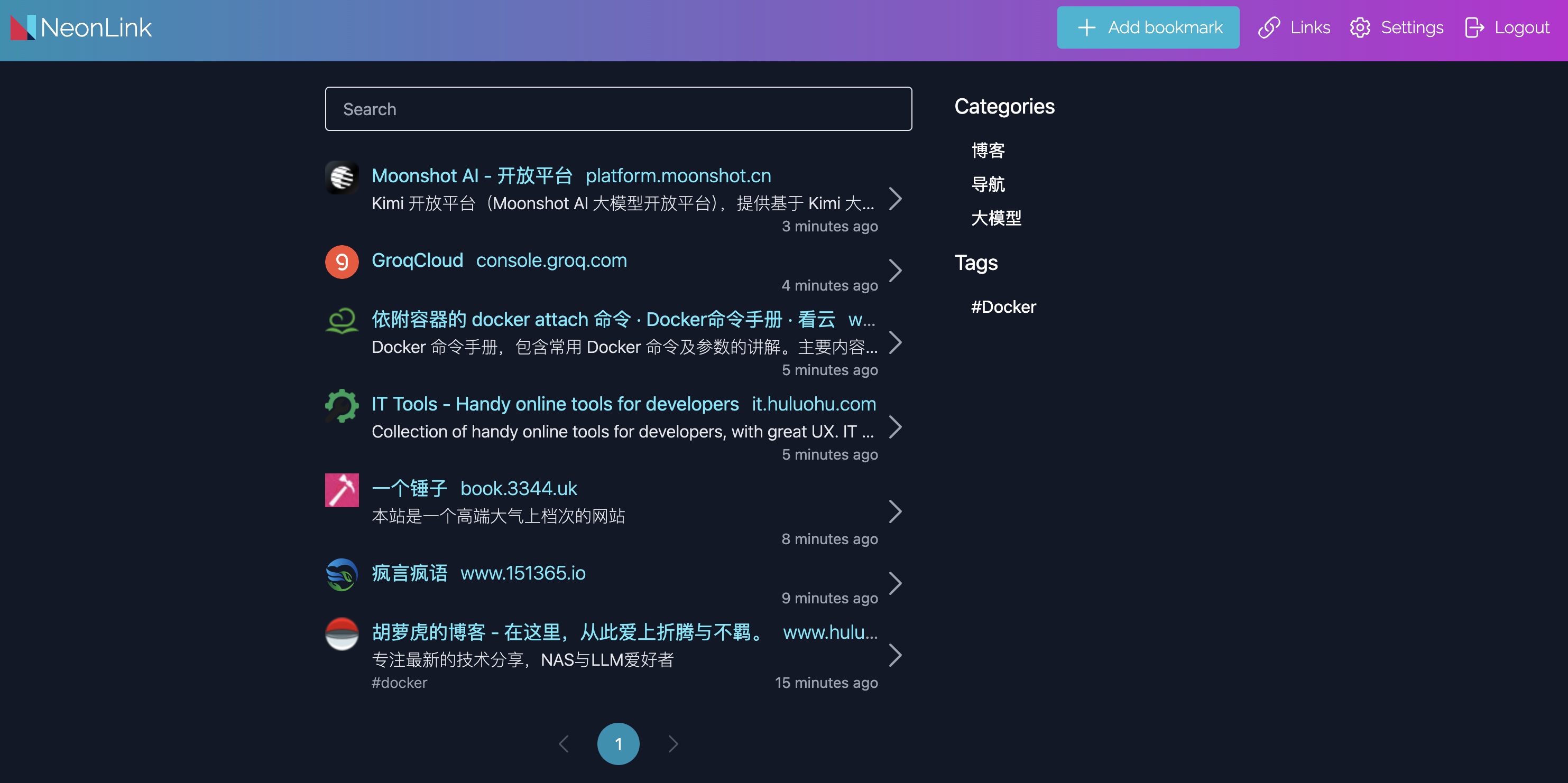
Task: Open the it.huluohu.com URL
Action: click(814, 404)
